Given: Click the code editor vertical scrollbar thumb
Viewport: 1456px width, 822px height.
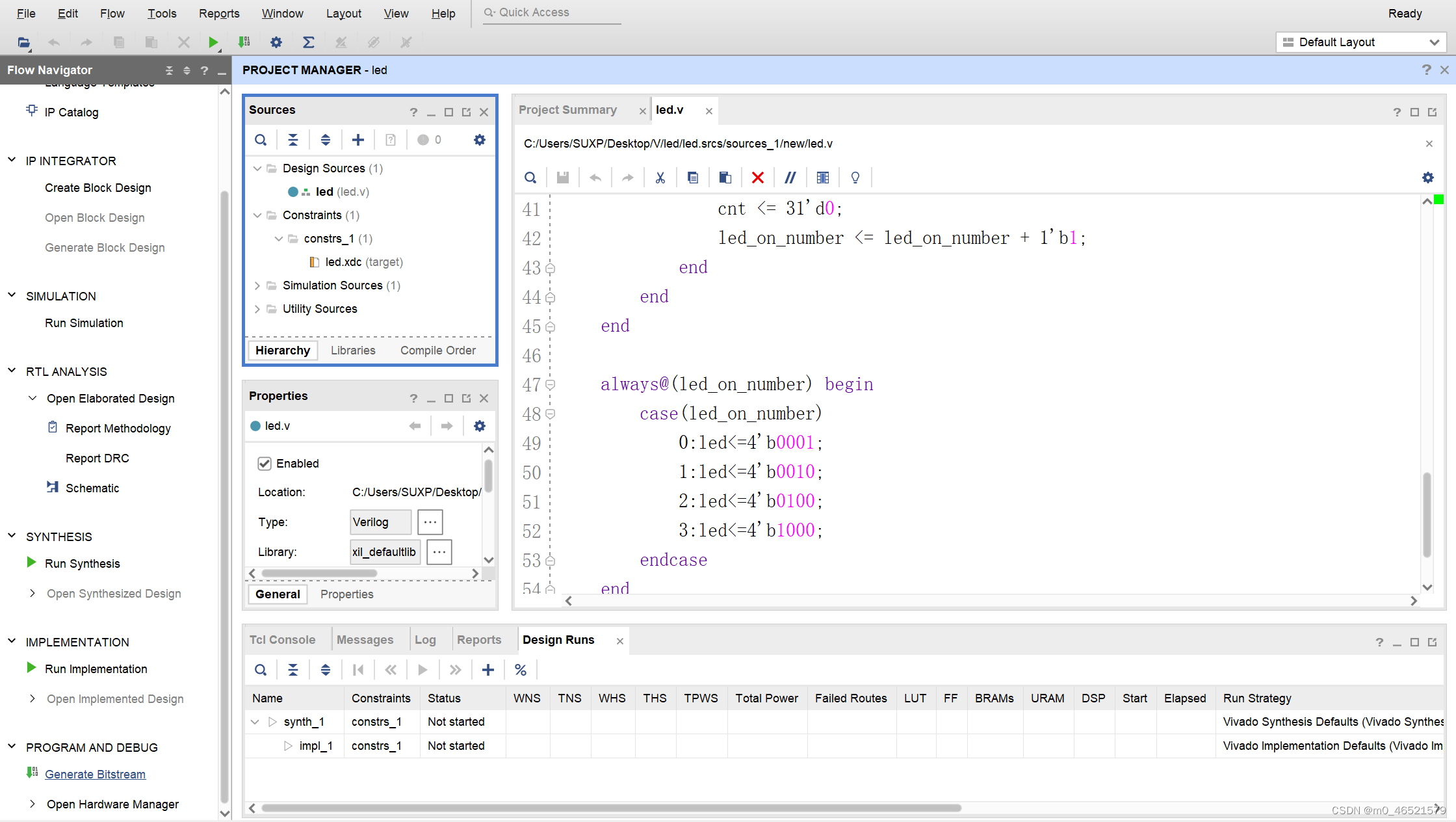Looking at the screenshot, I should [x=1427, y=514].
